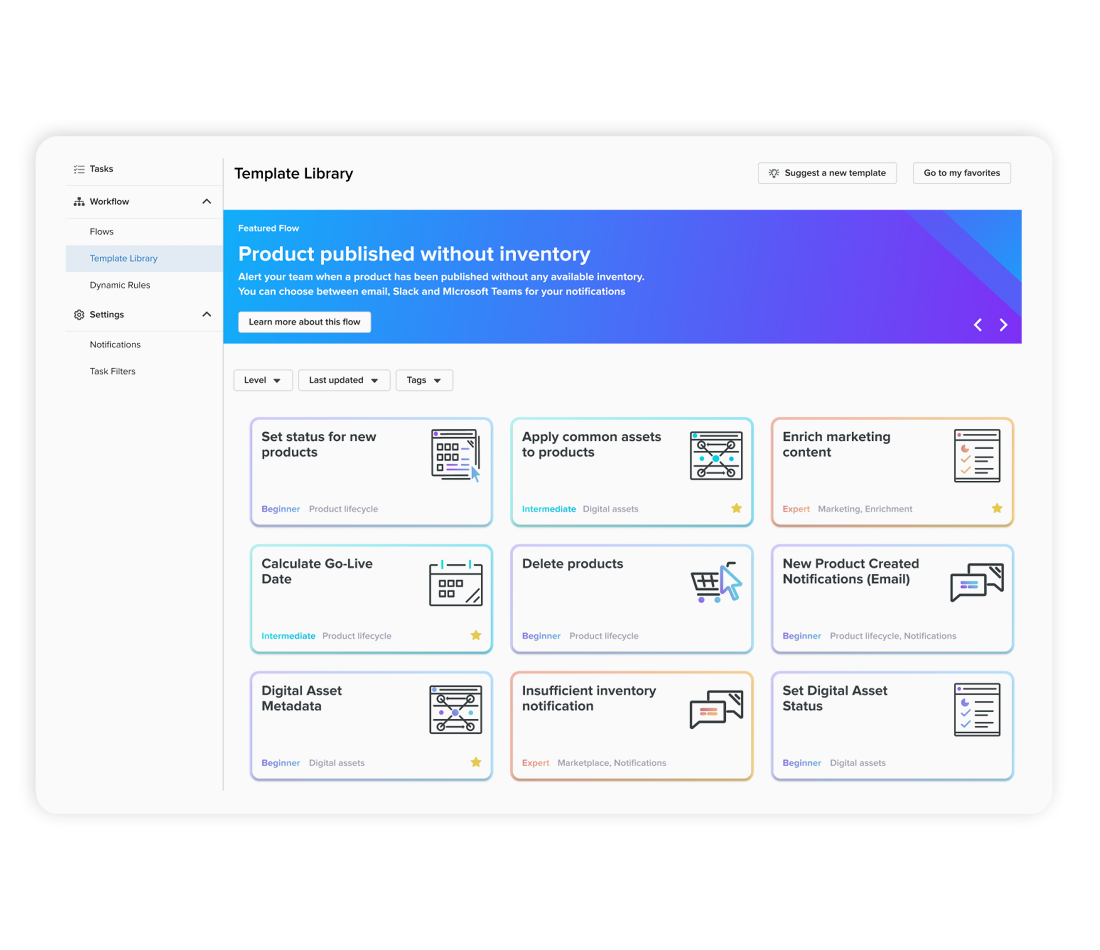Click the document icon on Enrich marketing content
The width and height of the screenshot is (1100, 950).
(x=976, y=456)
